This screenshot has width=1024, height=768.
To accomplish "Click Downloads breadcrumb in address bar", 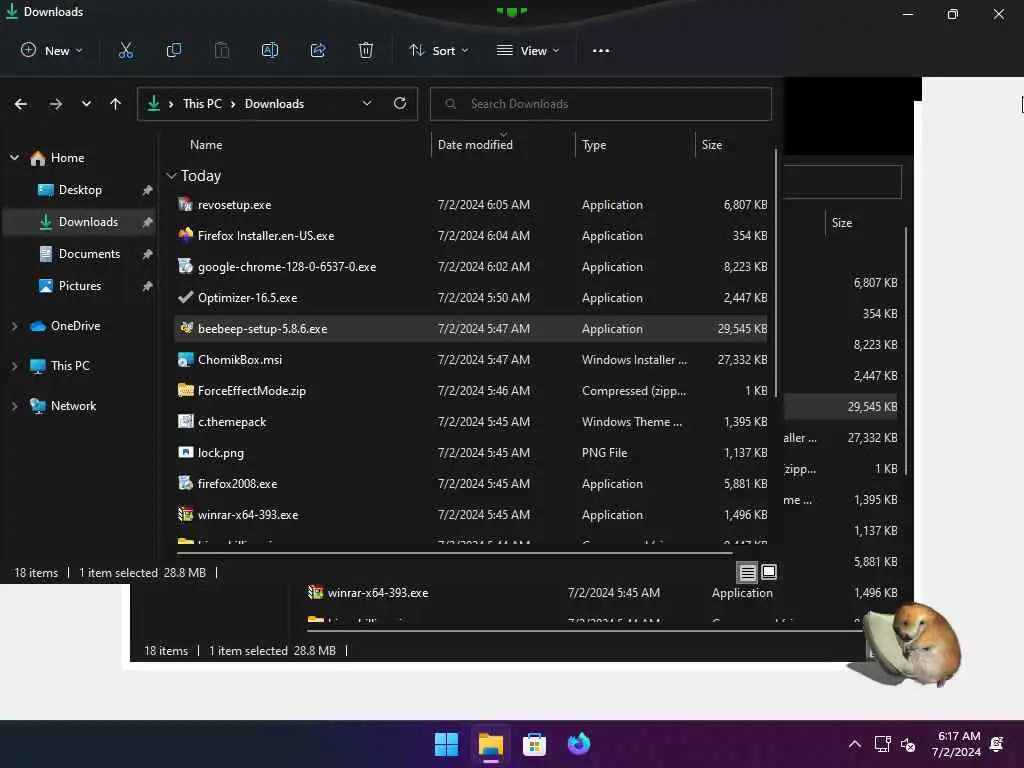I will point(274,103).
